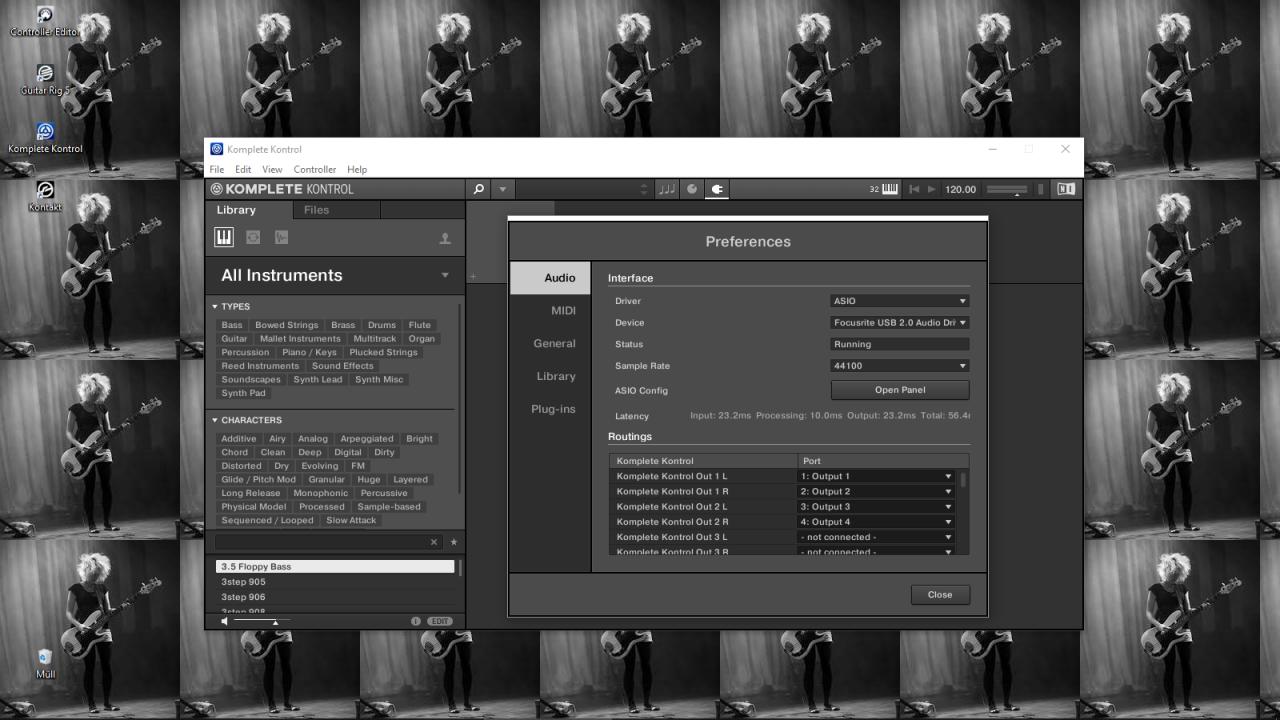
Task: Toggle the Distorted character tag
Action: coord(241,466)
